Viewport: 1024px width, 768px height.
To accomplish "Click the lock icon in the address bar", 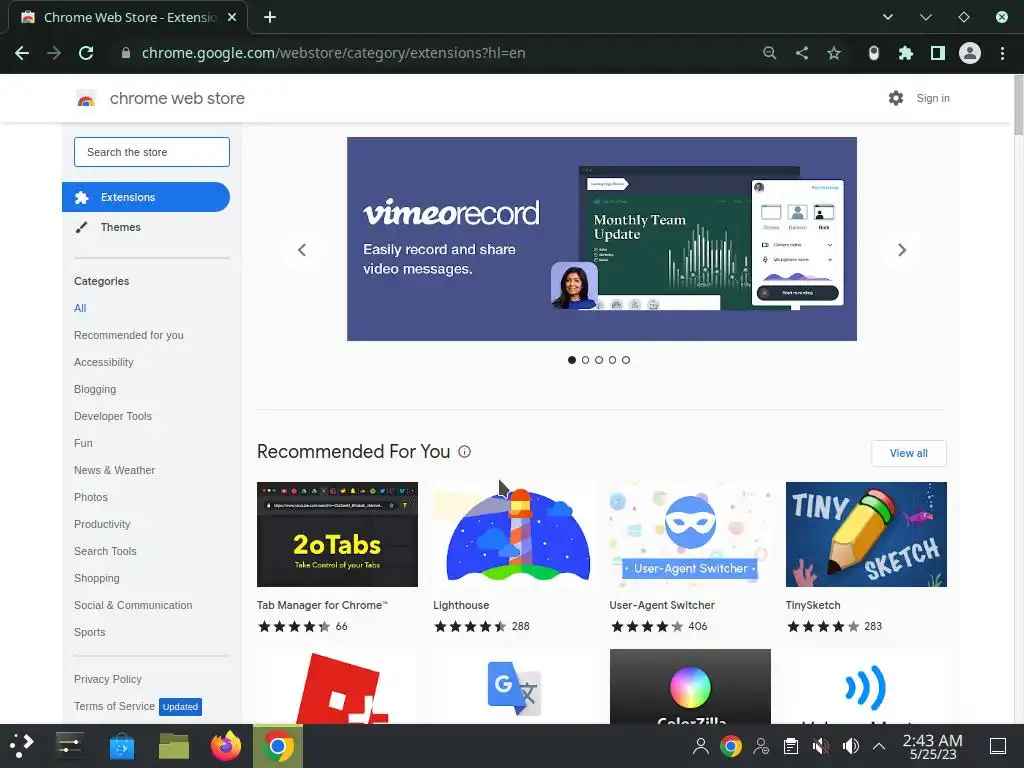I will click(126, 53).
